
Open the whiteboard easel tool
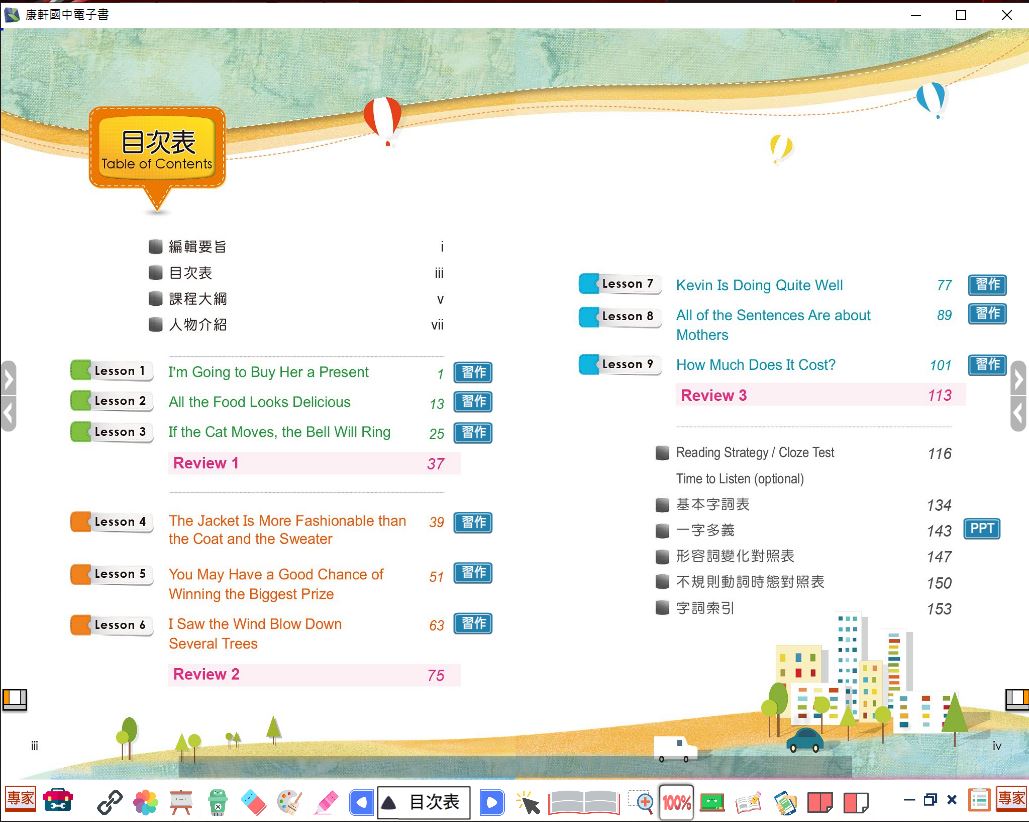click(181, 801)
